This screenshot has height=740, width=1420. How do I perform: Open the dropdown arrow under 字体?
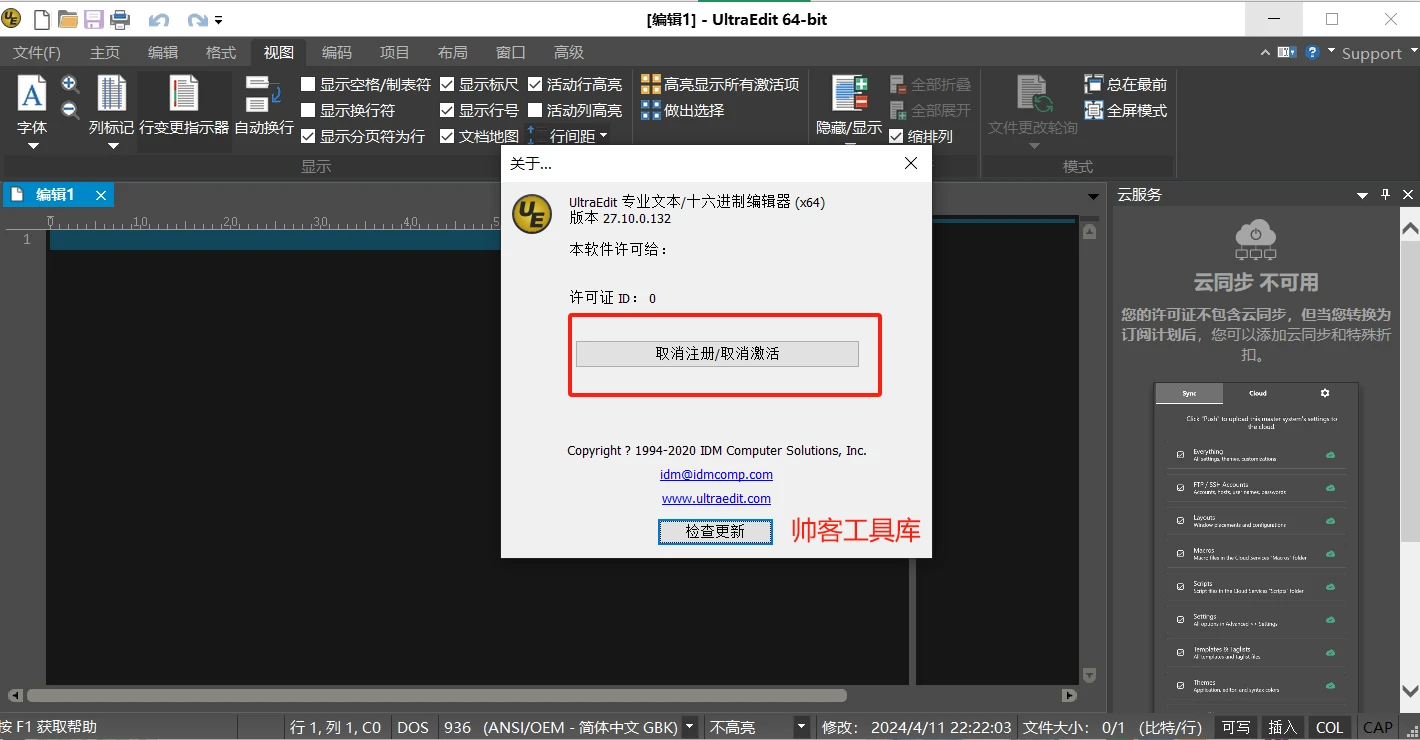(x=32, y=146)
